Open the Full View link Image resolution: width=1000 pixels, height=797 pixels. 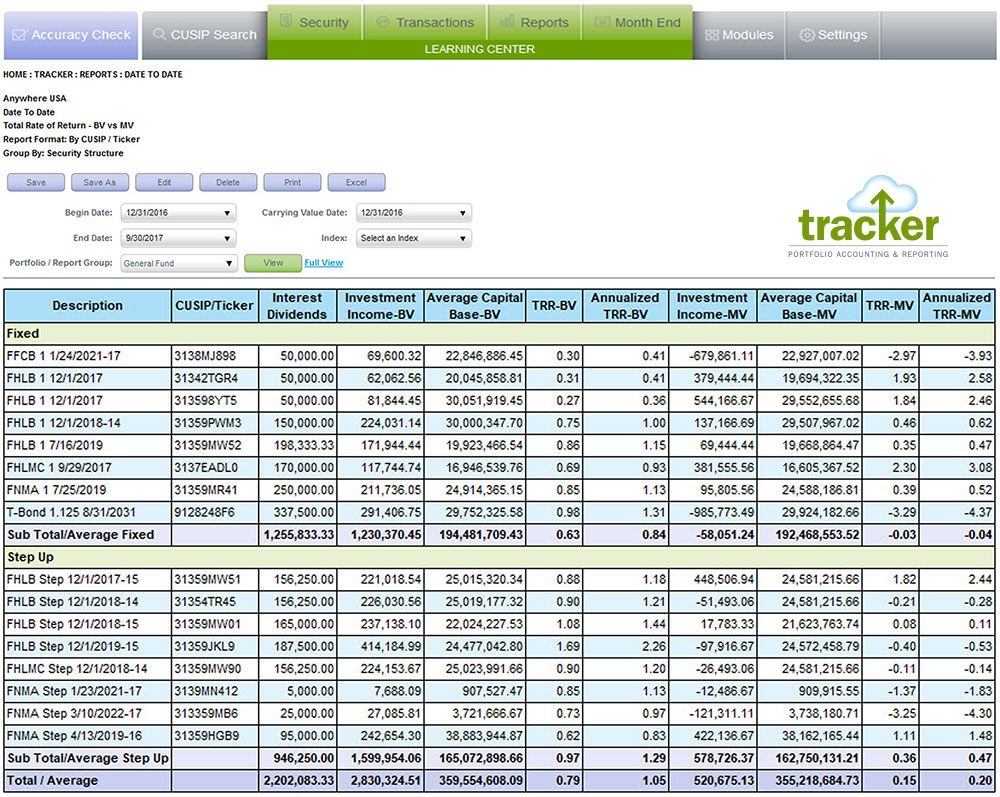pos(323,263)
